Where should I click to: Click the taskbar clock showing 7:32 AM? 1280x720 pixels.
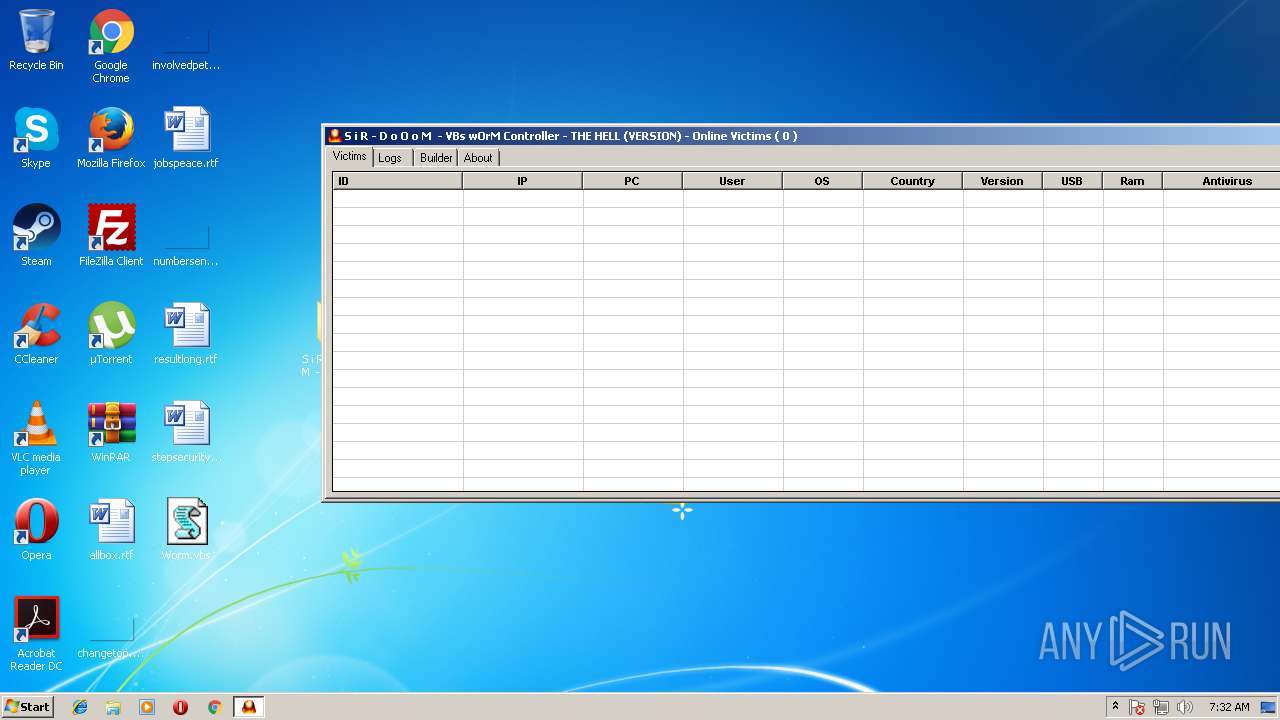click(1229, 707)
